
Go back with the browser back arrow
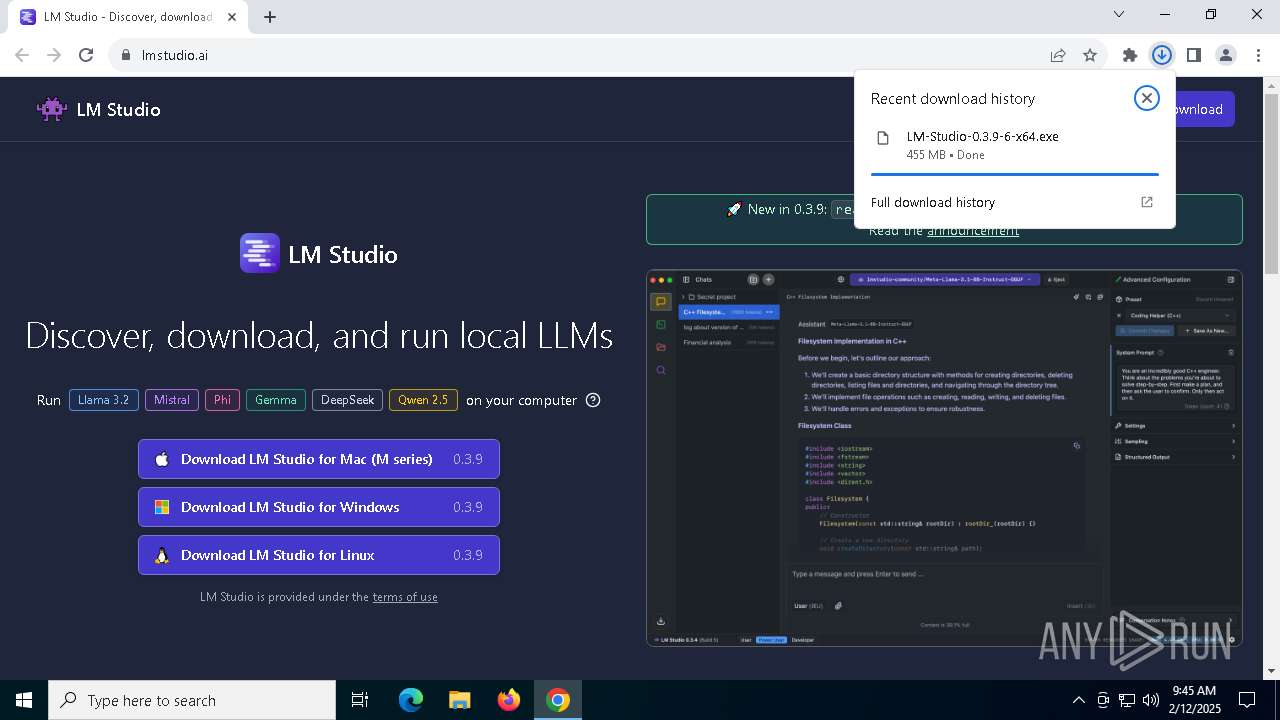click(22, 55)
